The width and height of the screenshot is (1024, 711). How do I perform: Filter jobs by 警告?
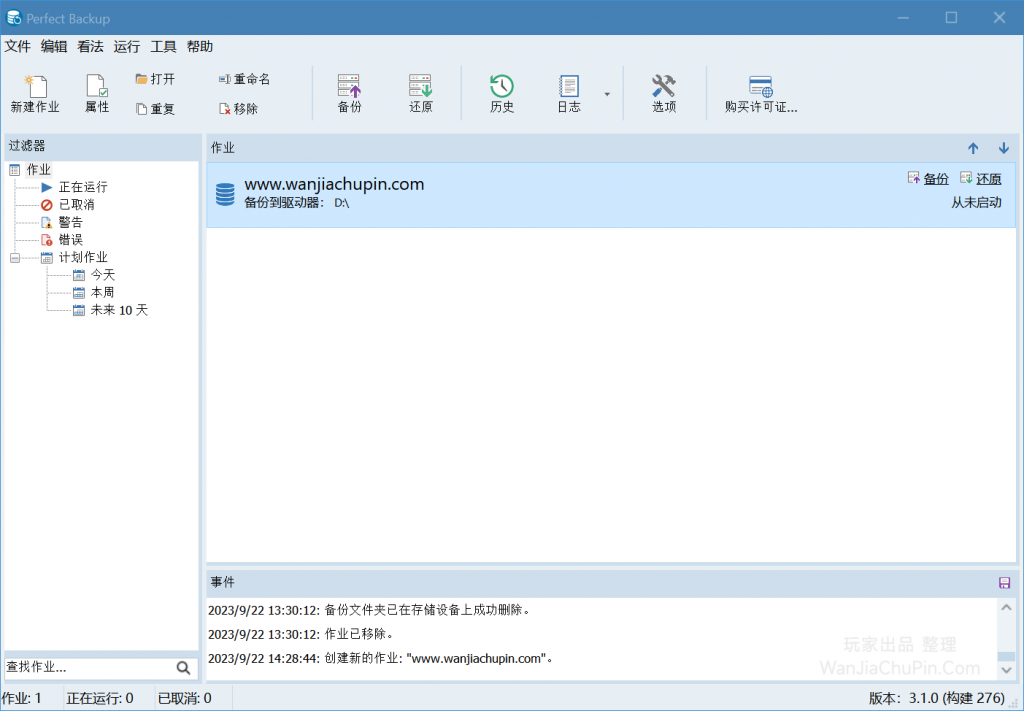71,223
